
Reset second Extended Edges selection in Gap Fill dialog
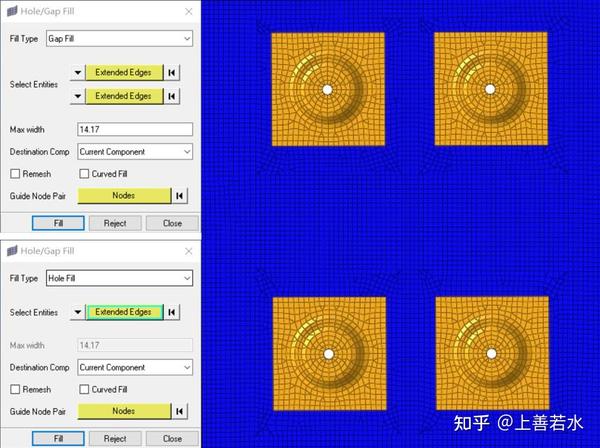(172, 96)
